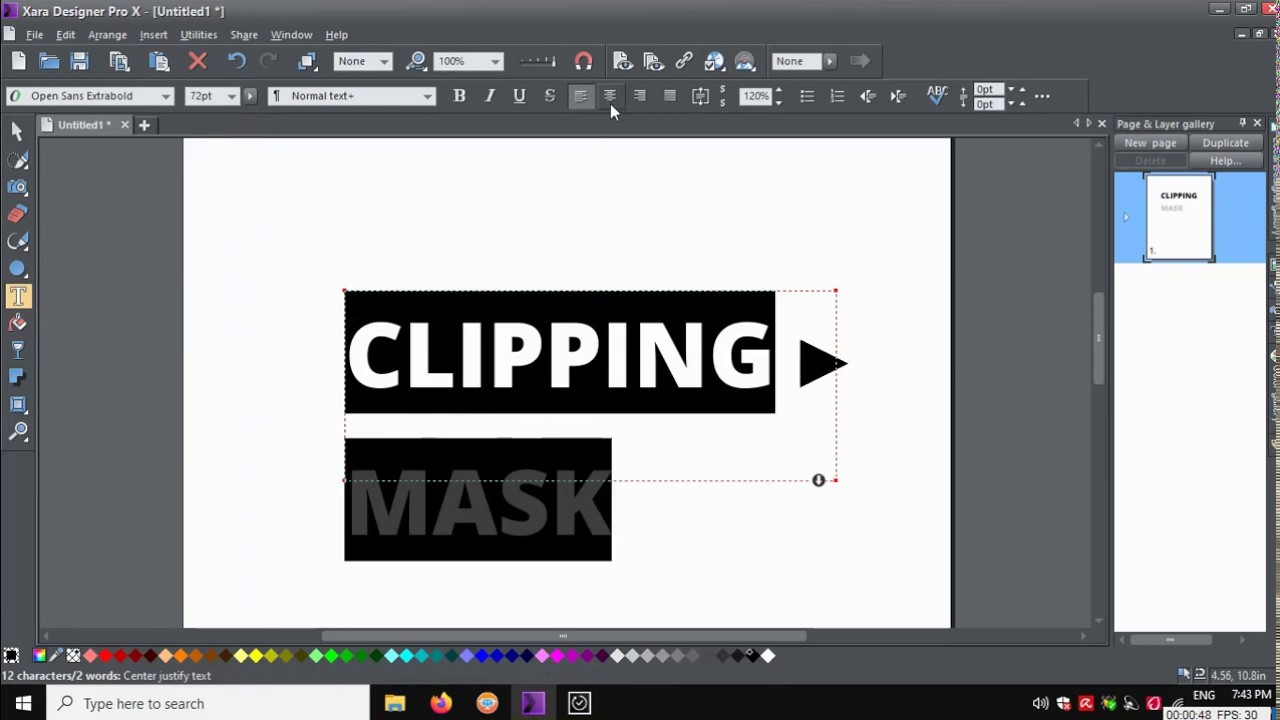Viewport: 1280px width, 720px height.
Task: Select the Shadow tool
Action: (x=17, y=377)
